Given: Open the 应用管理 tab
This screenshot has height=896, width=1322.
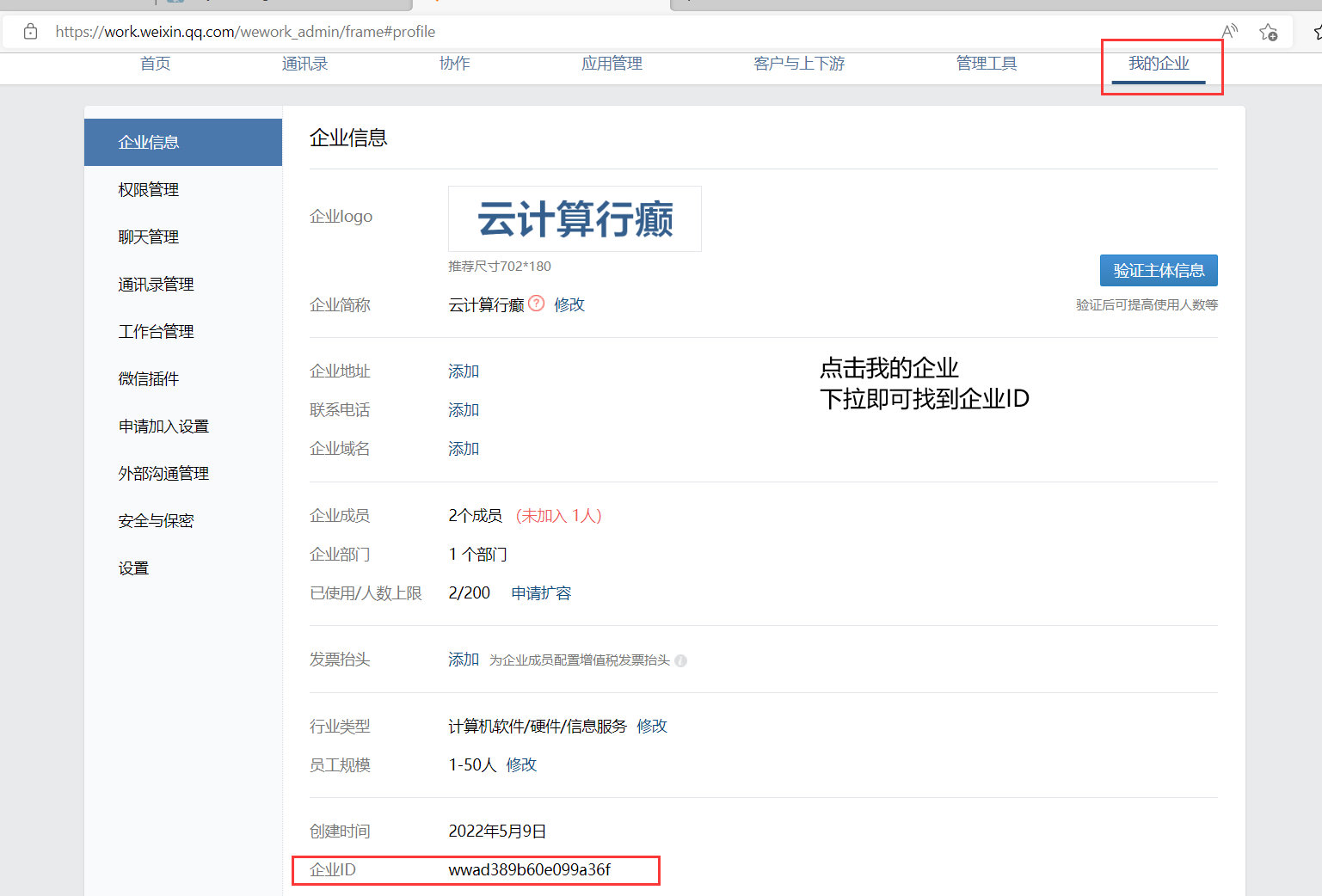Looking at the screenshot, I should click(x=612, y=64).
